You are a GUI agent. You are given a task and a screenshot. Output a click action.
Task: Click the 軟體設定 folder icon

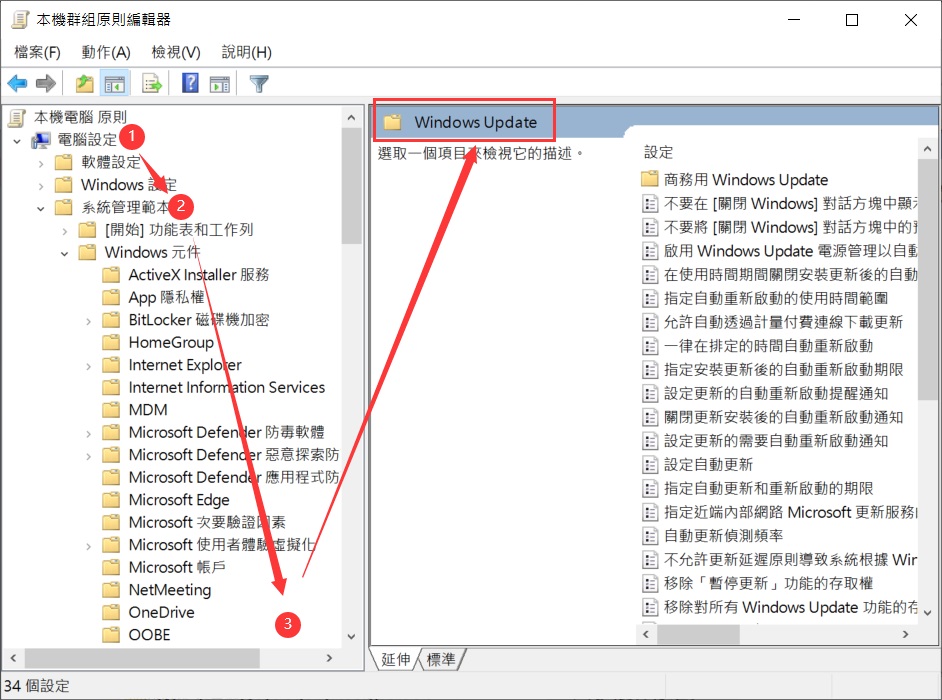[64, 162]
